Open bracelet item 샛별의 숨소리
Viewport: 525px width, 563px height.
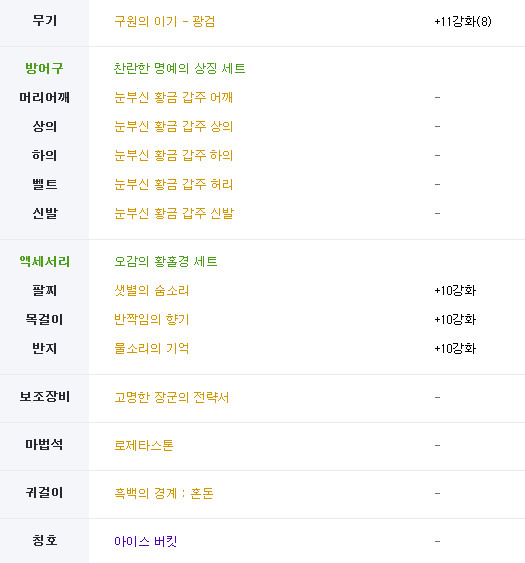[151, 290]
